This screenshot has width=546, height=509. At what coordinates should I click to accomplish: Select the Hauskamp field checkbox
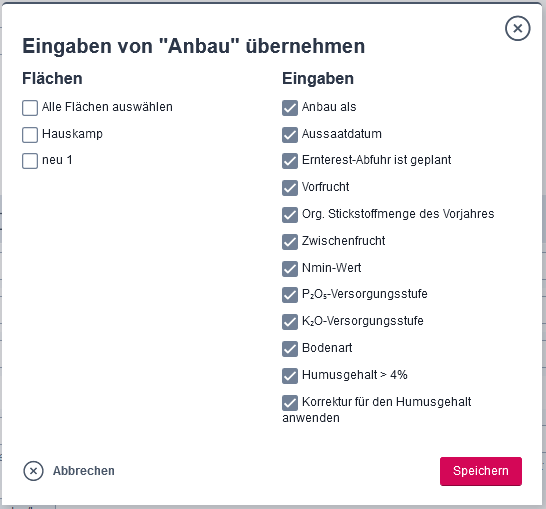point(30,135)
